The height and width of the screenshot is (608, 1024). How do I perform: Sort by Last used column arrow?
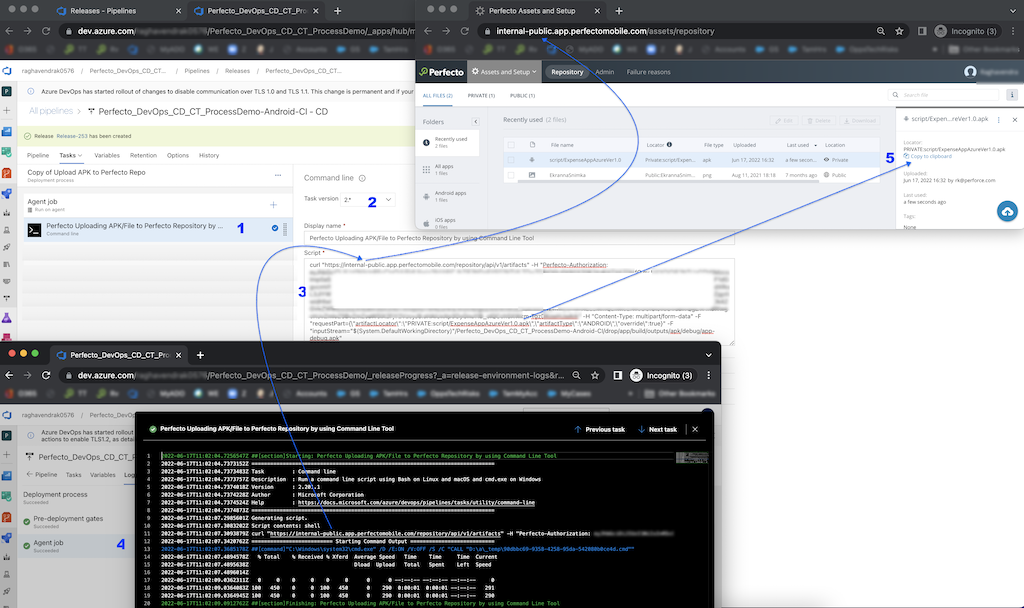(x=815, y=145)
